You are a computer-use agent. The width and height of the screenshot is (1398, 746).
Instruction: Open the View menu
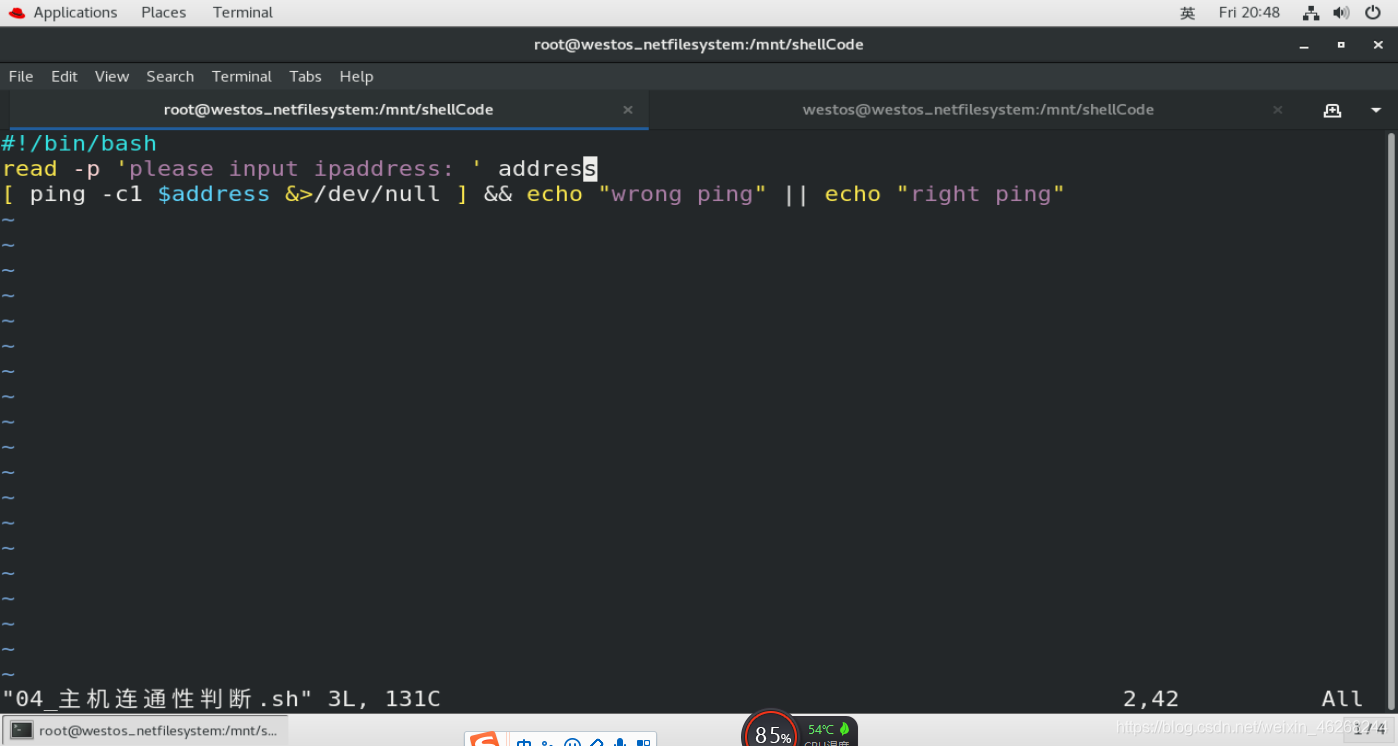point(112,76)
